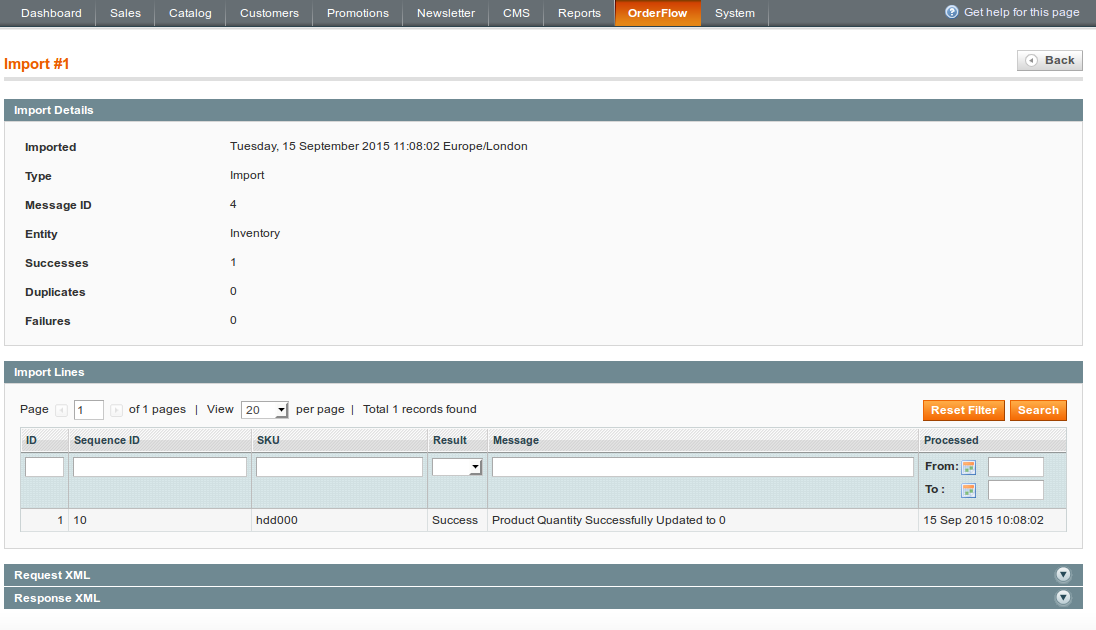Open the per-page View dropdown
The image size is (1096, 630).
[264, 410]
